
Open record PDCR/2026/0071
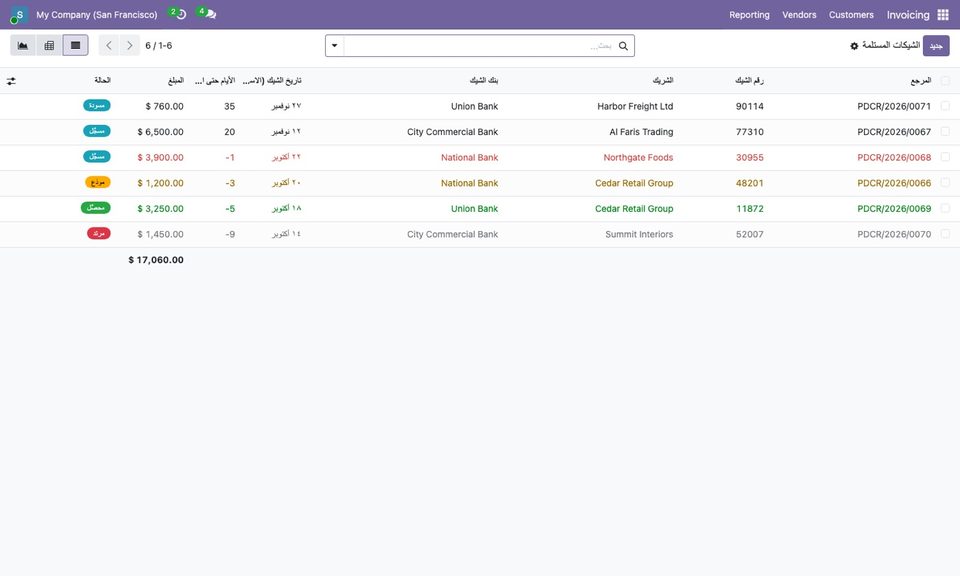point(894,107)
